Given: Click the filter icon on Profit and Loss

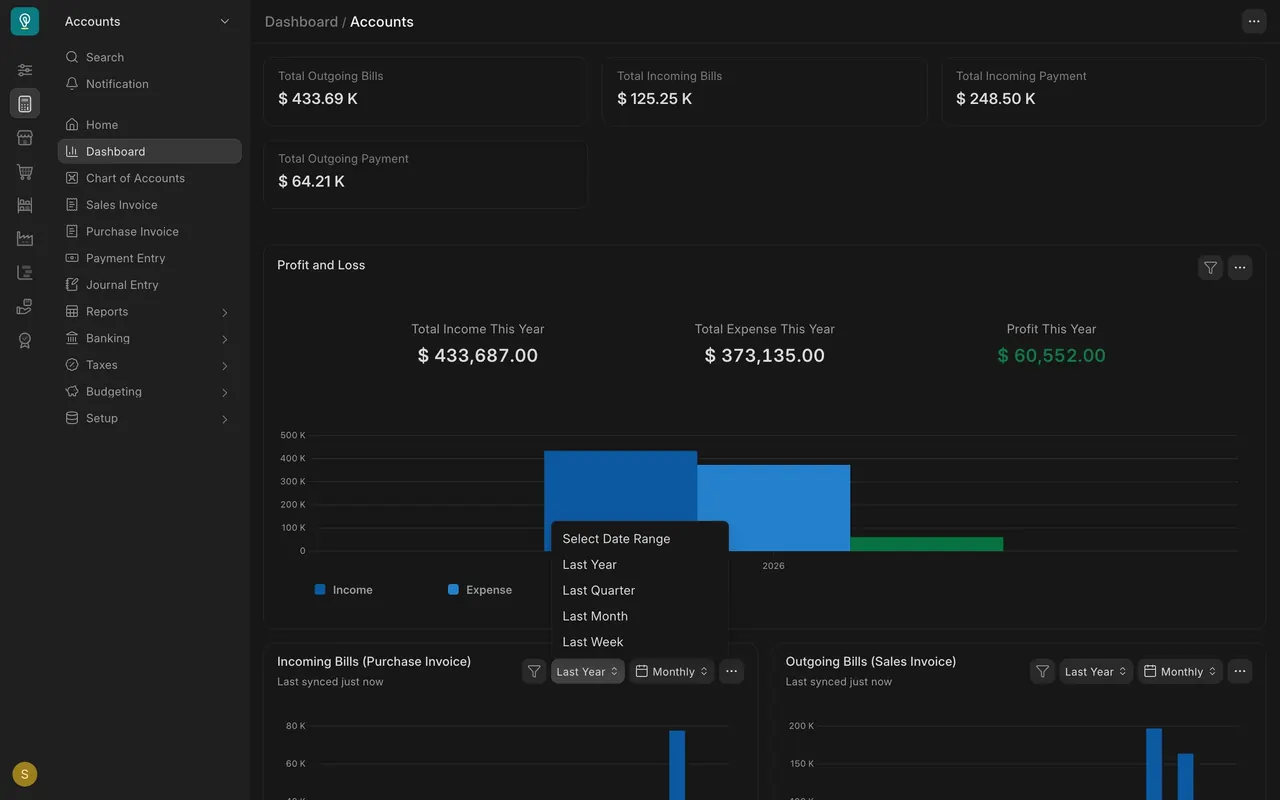Looking at the screenshot, I should tap(1210, 267).
